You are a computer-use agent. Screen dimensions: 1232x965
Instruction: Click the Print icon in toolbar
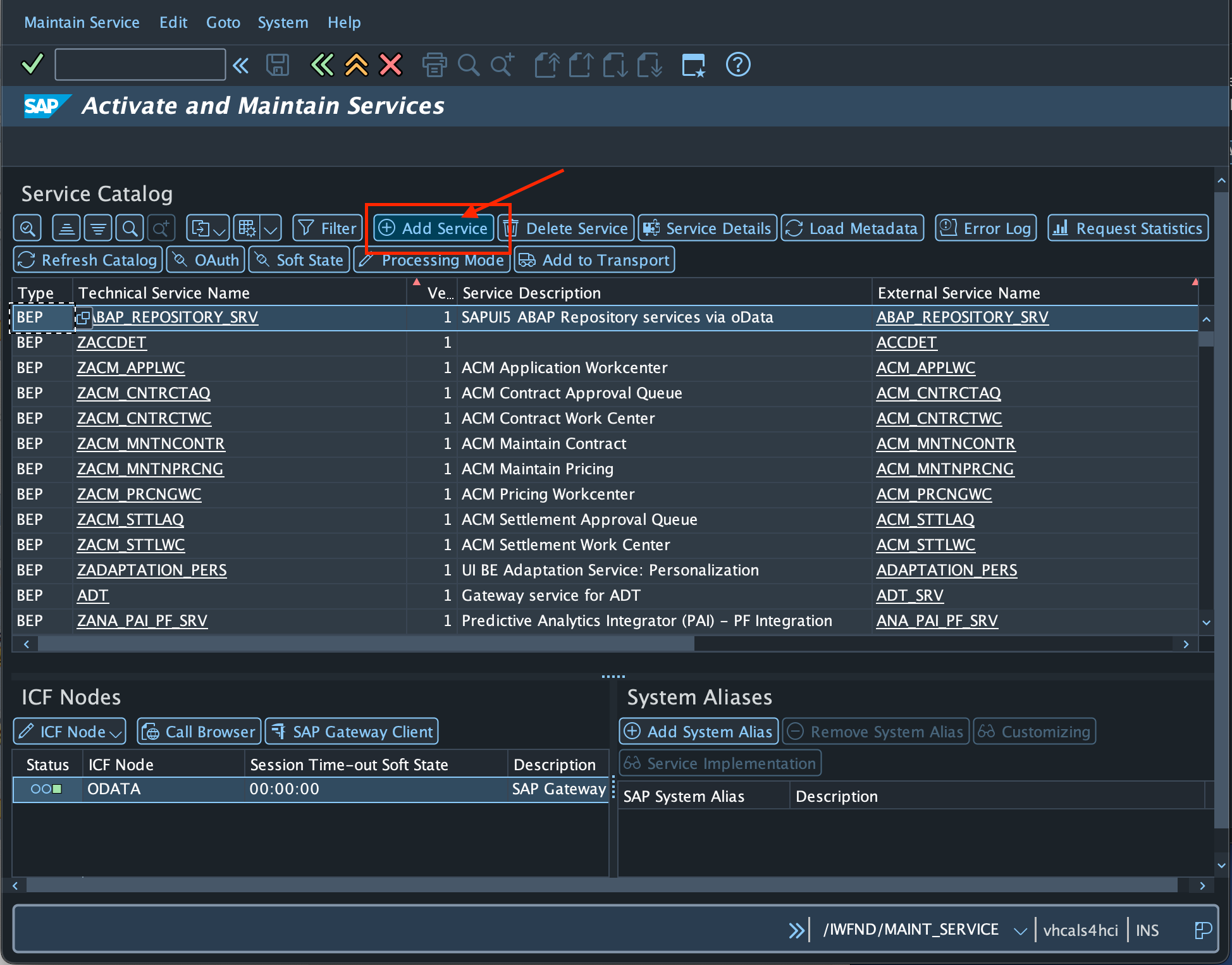(x=434, y=65)
